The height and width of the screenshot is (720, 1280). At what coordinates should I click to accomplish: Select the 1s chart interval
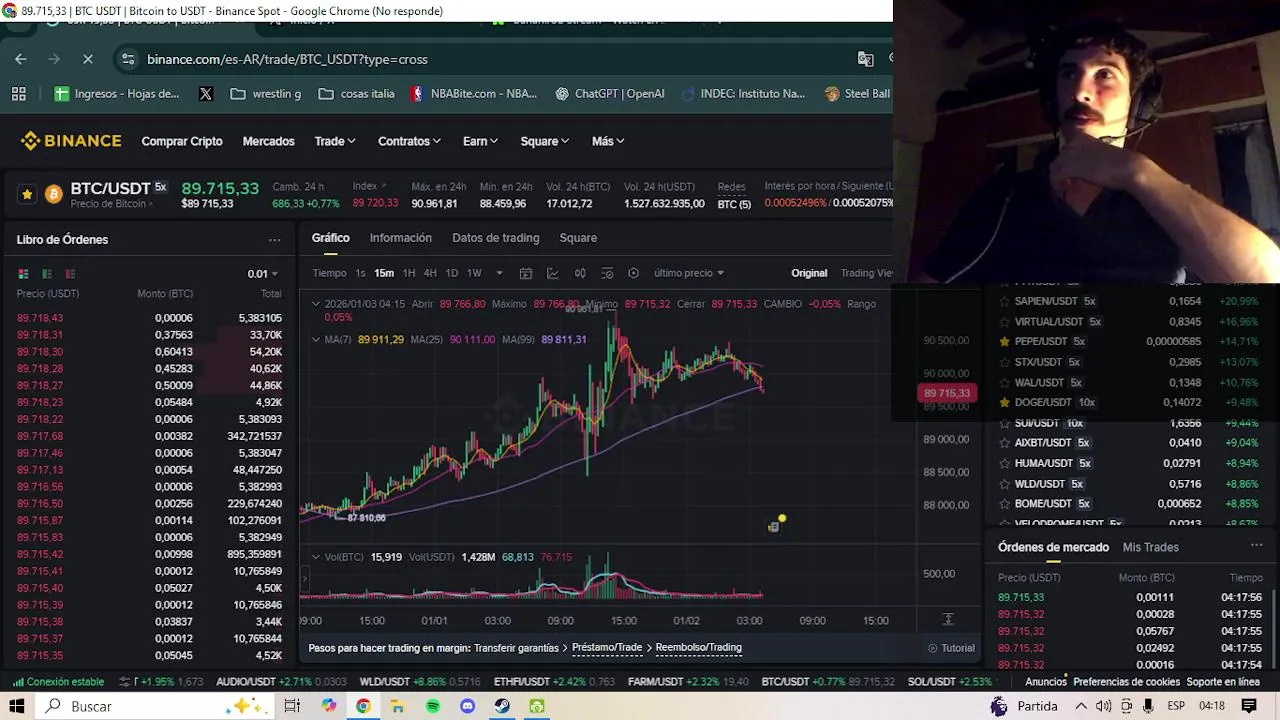tap(360, 273)
